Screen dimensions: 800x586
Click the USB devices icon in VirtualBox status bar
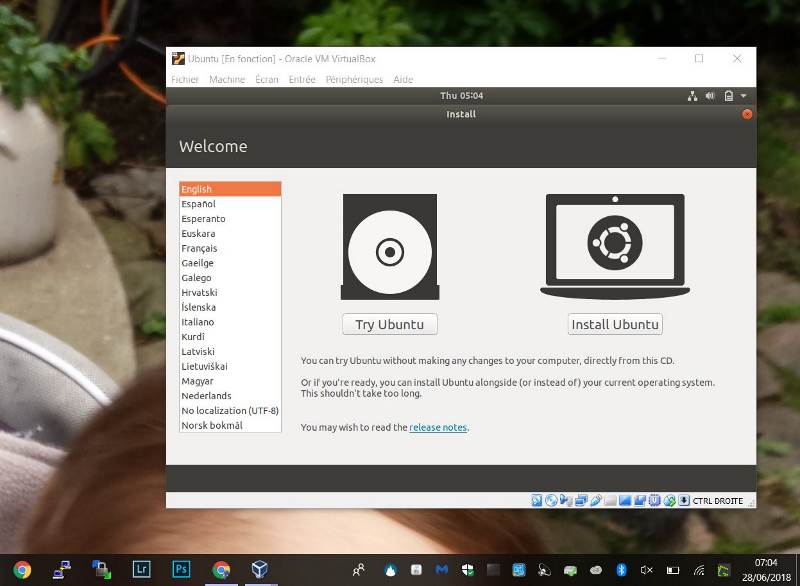tap(596, 501)
